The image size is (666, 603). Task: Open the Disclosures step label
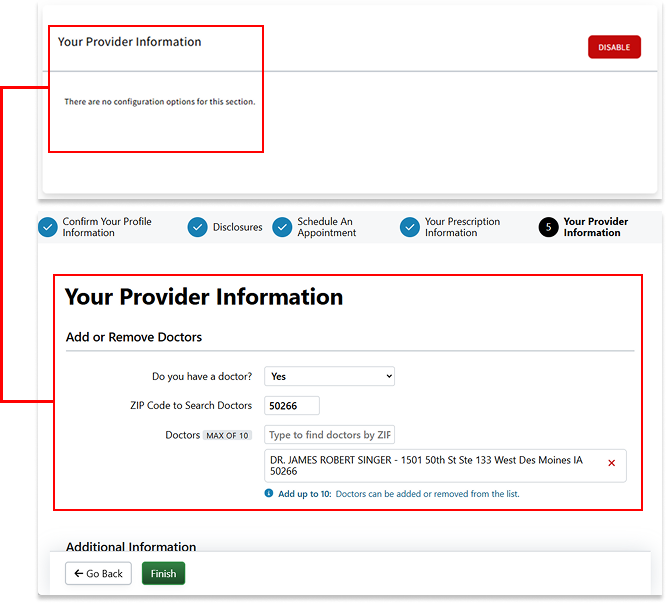point(237,227)
